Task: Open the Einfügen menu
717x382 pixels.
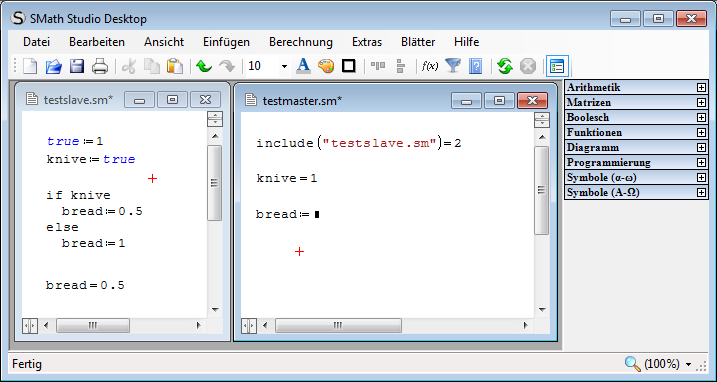Action: [226, 42]
